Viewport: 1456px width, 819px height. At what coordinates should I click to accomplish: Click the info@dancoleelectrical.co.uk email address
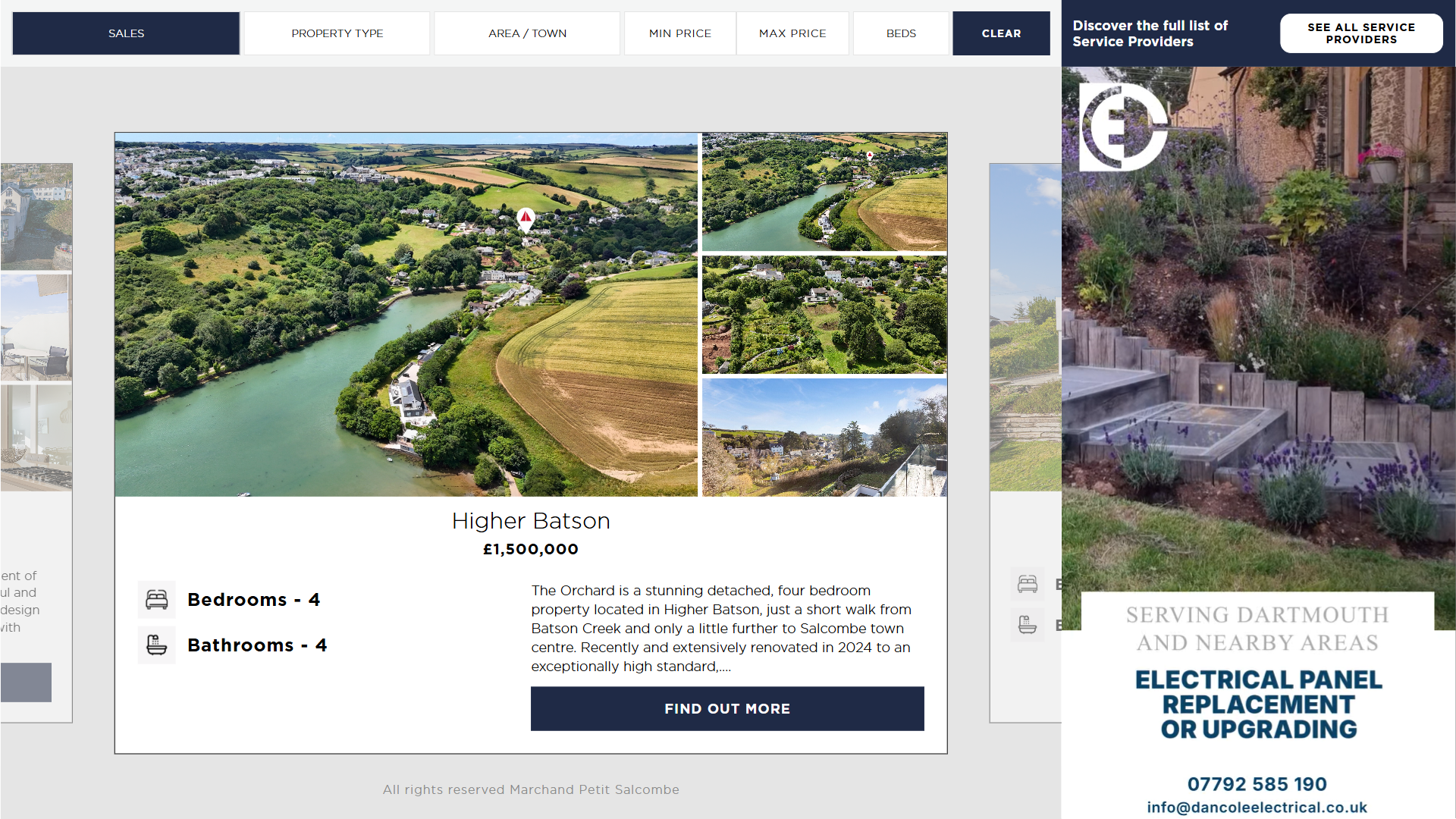tap(1257, 808)
